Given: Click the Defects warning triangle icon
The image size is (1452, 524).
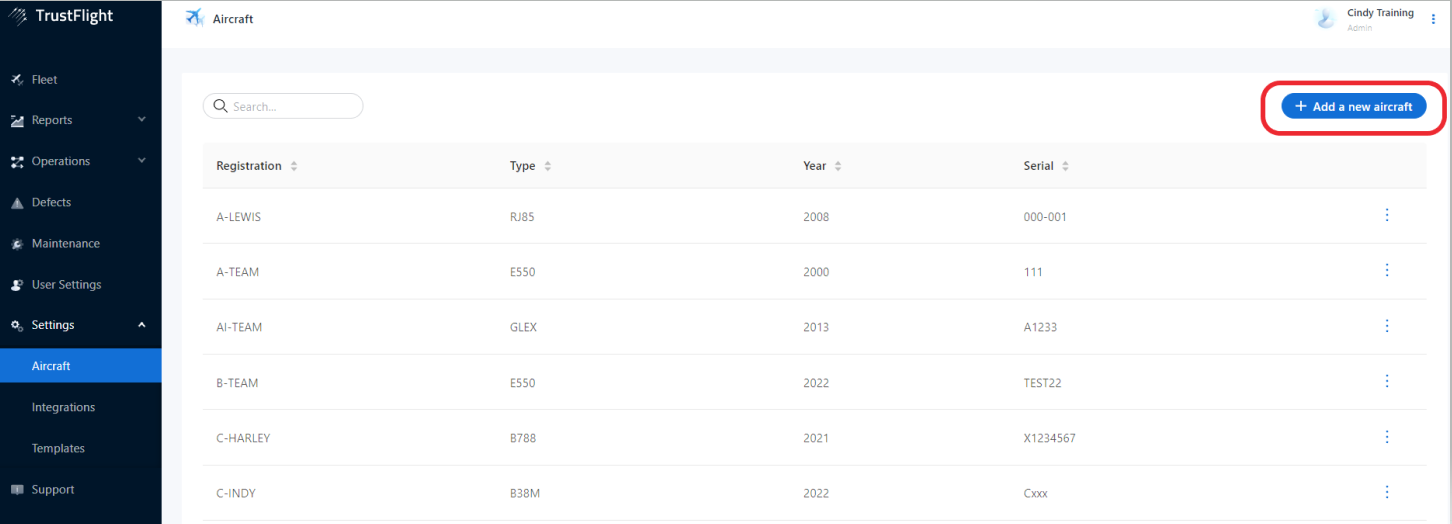Looking at the screenshot, I should (17, 203).
